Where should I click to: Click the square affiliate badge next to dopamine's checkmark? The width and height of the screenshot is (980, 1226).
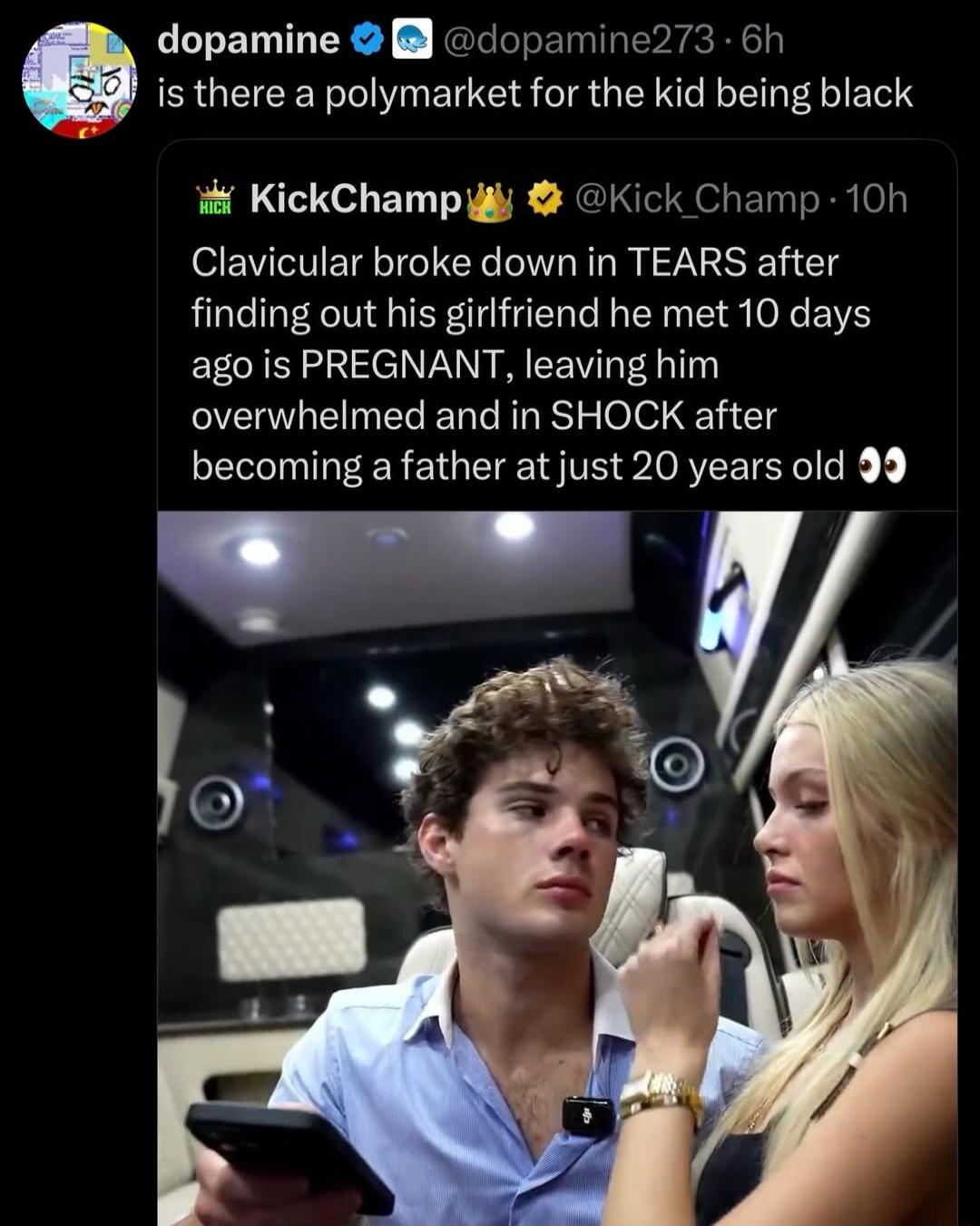click(413, 40)
